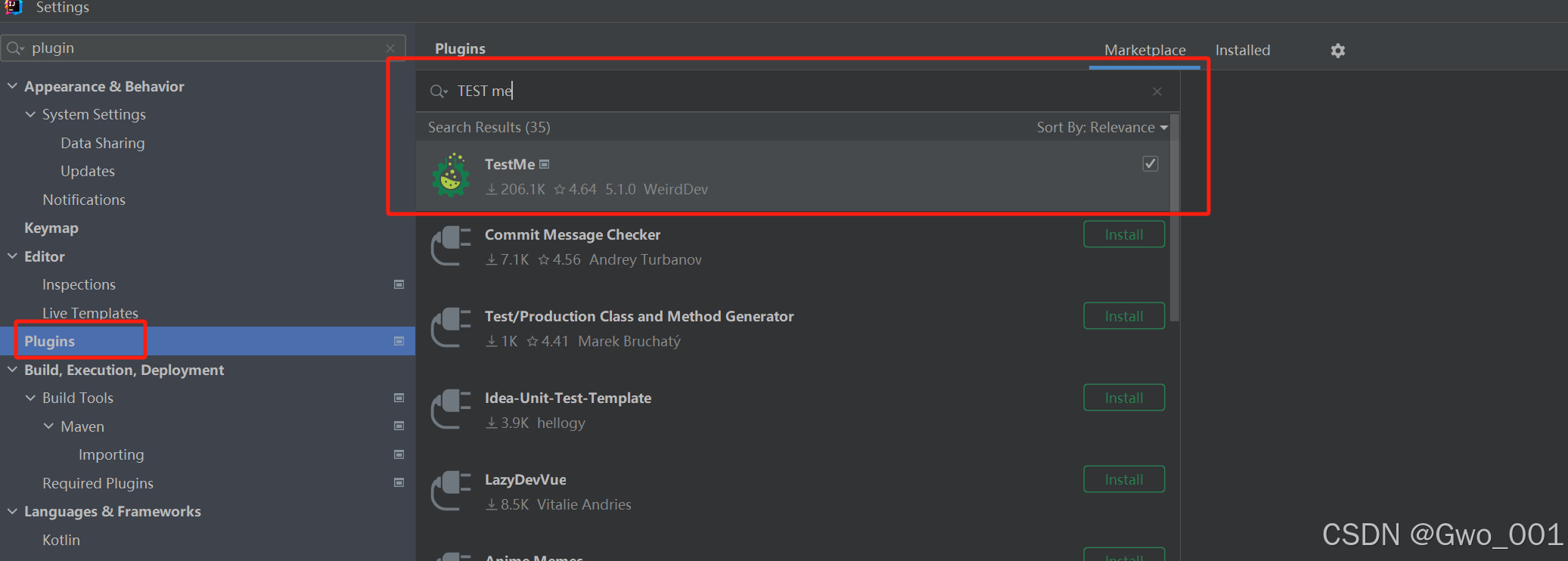Switch to the Installed tab
The width and height of the screenshot is (1568, 561).
[x=1242, y=51]
